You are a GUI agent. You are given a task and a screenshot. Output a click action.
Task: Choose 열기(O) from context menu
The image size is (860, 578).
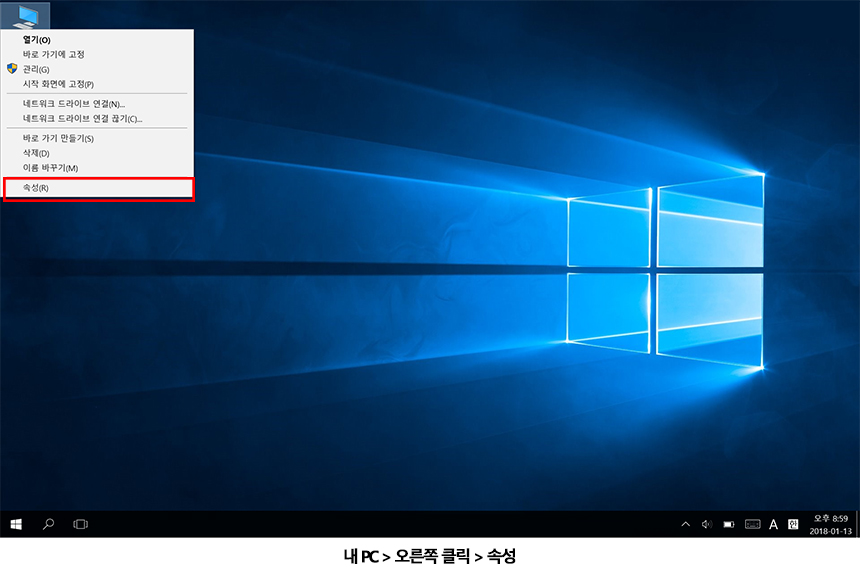(x=98, y=39)
